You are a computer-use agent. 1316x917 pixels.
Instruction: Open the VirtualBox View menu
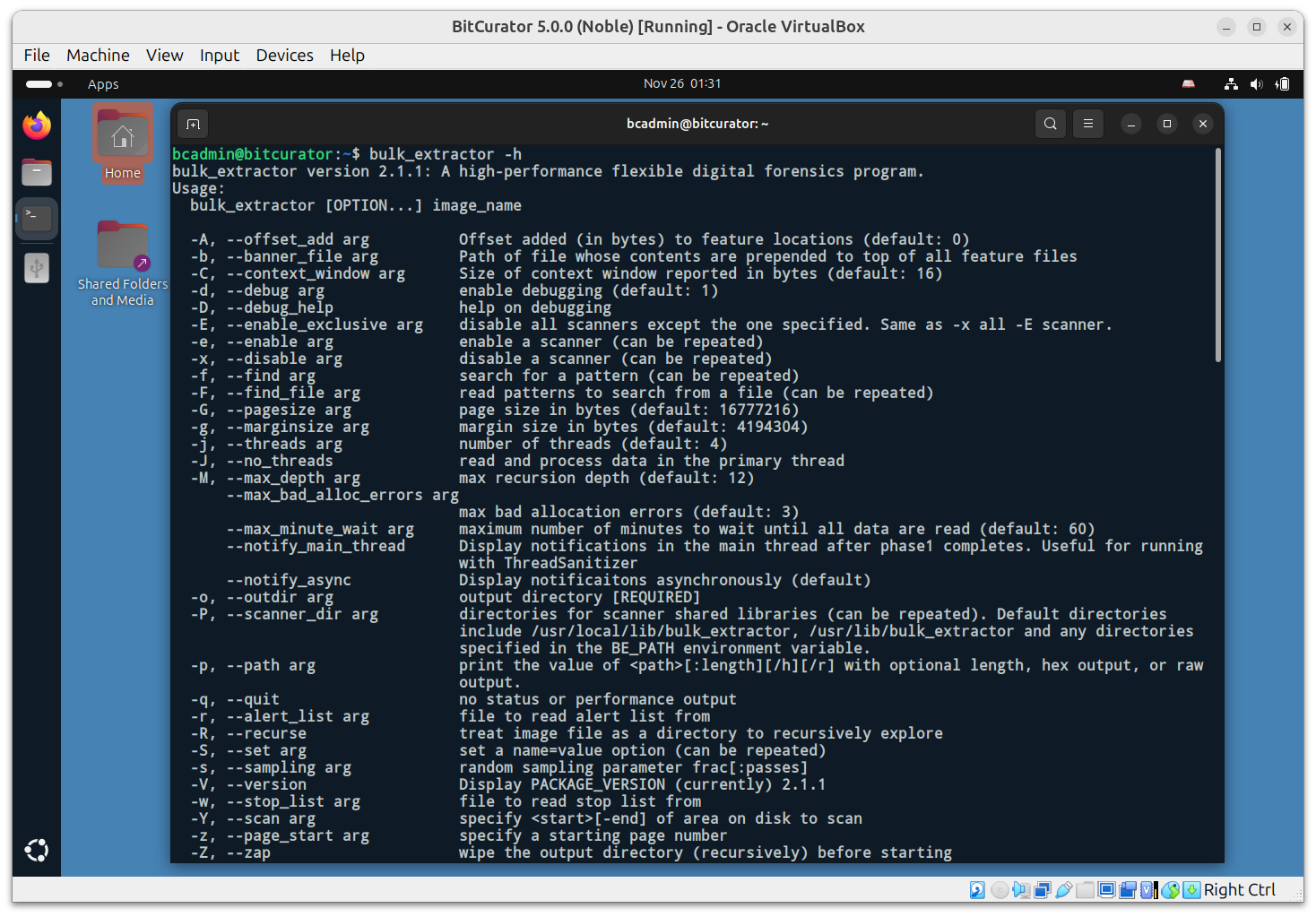165,56
